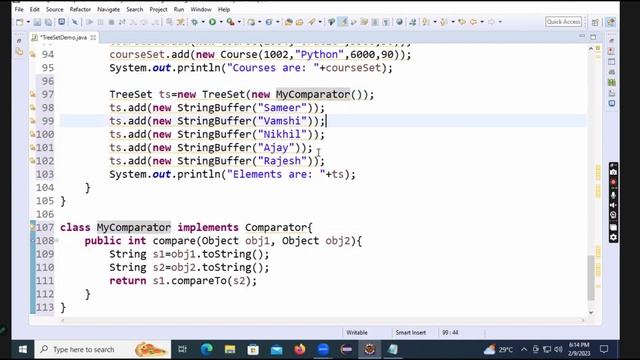Click "Comparator" in class declaration line 107
The image size is (640, 360).
[x=276, y=227]
